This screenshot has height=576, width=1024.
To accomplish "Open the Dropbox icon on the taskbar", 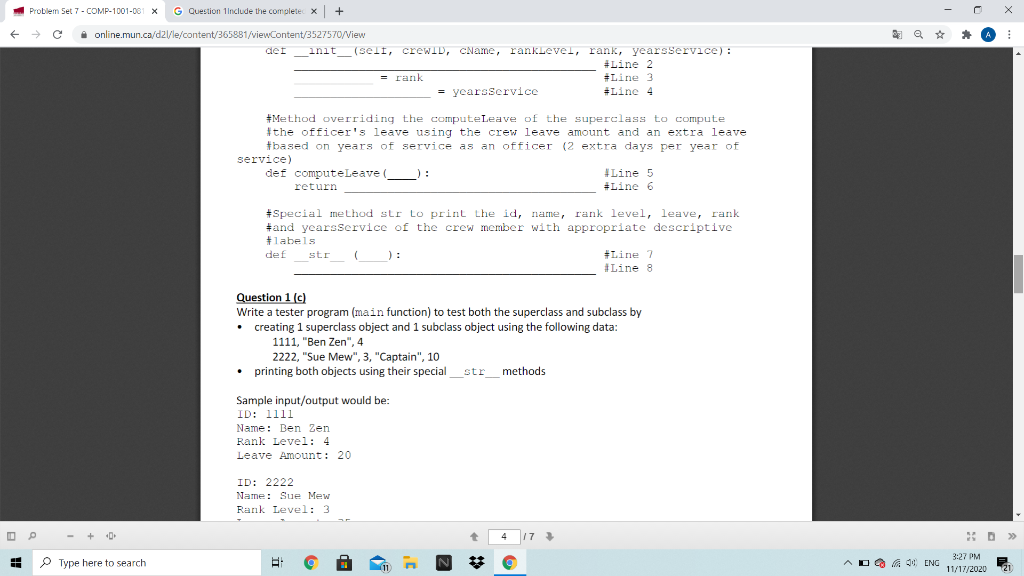I will point(477,562).
